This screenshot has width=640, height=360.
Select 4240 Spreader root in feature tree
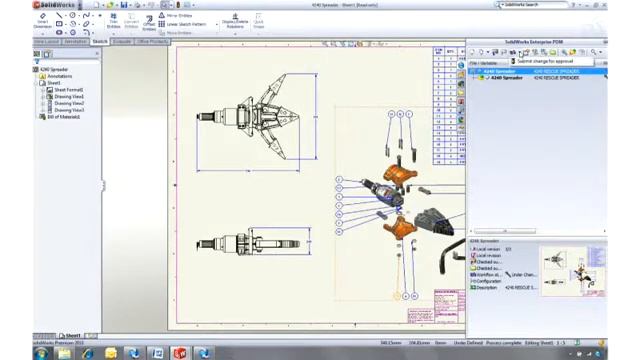tap(54, 69)
